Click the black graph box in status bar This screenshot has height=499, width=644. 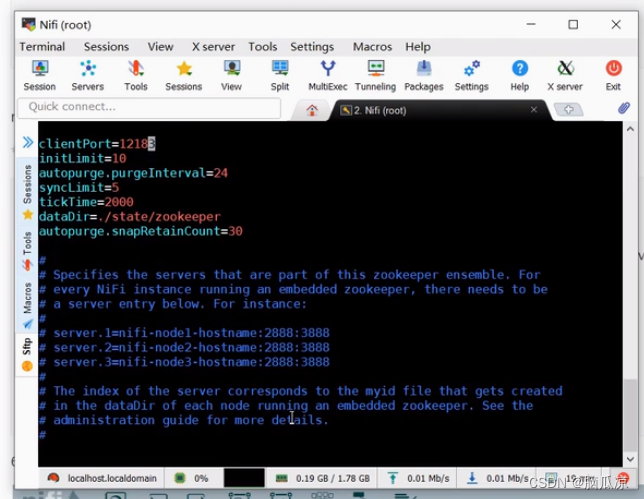(x=244, y=478)
